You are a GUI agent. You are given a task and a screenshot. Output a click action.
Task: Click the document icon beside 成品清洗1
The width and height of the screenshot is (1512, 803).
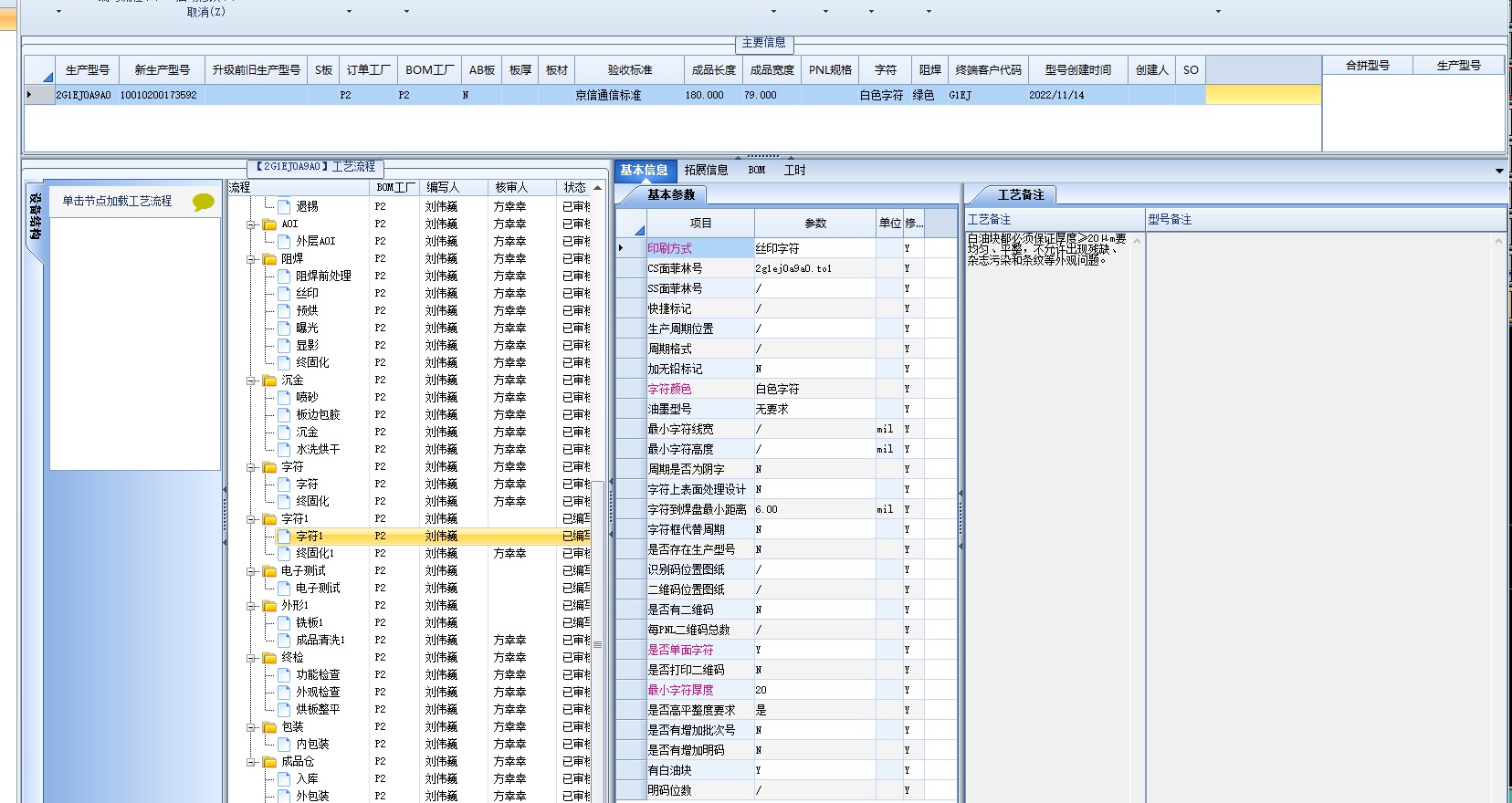tap(284, 640)
